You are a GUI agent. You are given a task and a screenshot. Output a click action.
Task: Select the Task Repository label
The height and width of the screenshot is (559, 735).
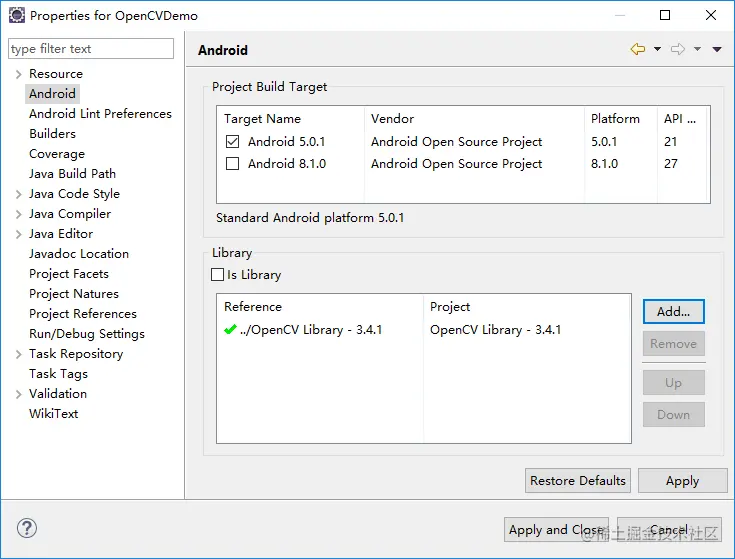coord(76,354)
